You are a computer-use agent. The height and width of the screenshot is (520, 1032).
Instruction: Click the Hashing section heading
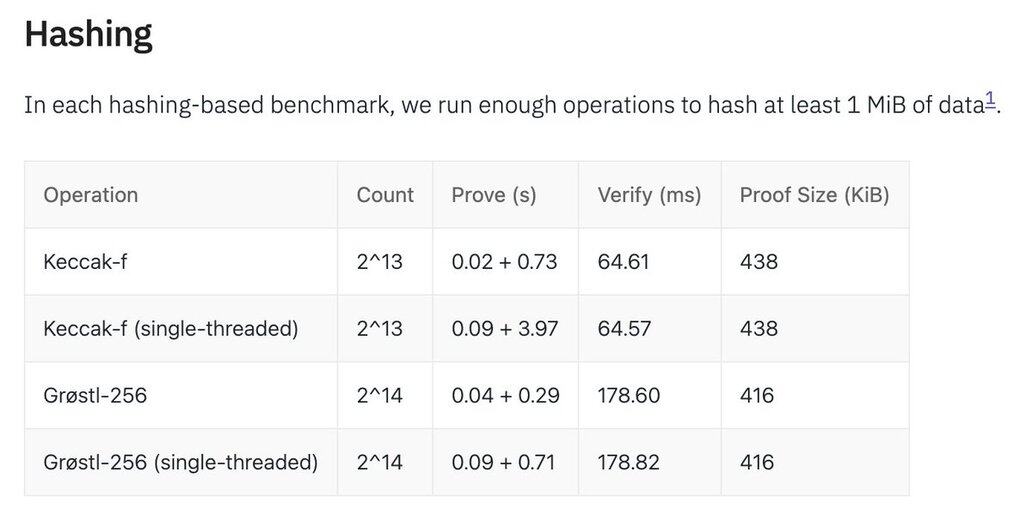click(x=88, y=34)
